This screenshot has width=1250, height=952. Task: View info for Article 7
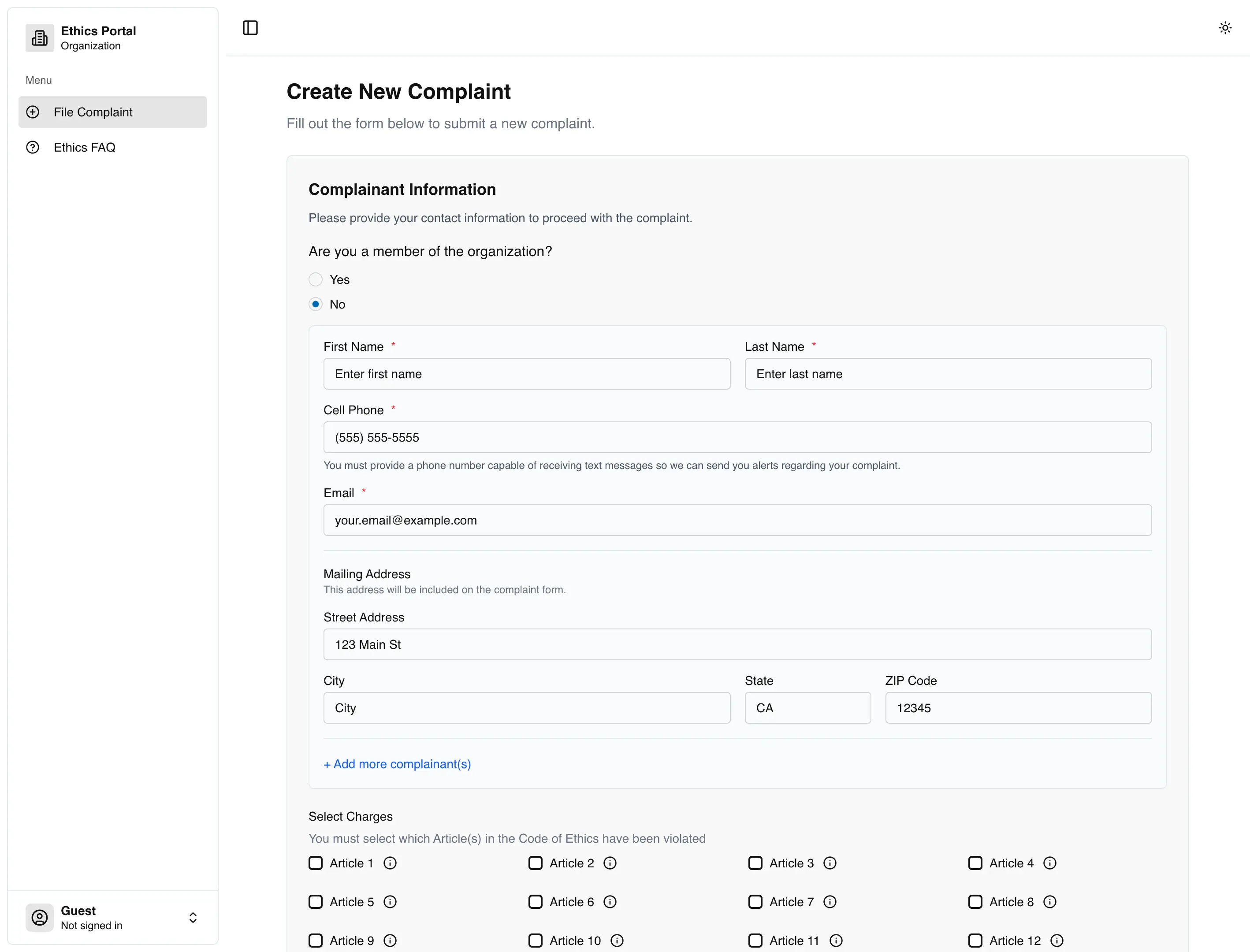[830, 902]
